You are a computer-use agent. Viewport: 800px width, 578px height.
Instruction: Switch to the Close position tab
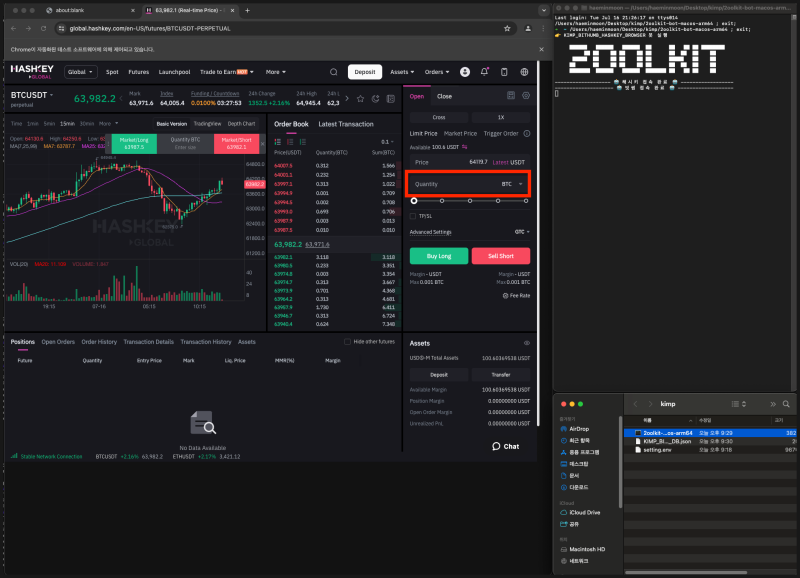[444, 96]
